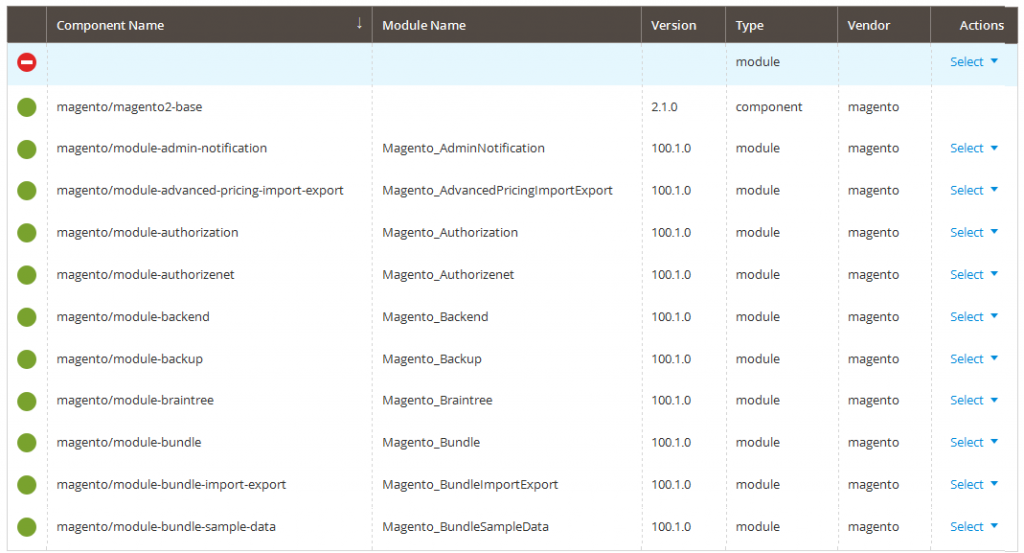
Task: Expand Select actions for Magento_Backup
Action: [974, 359]
